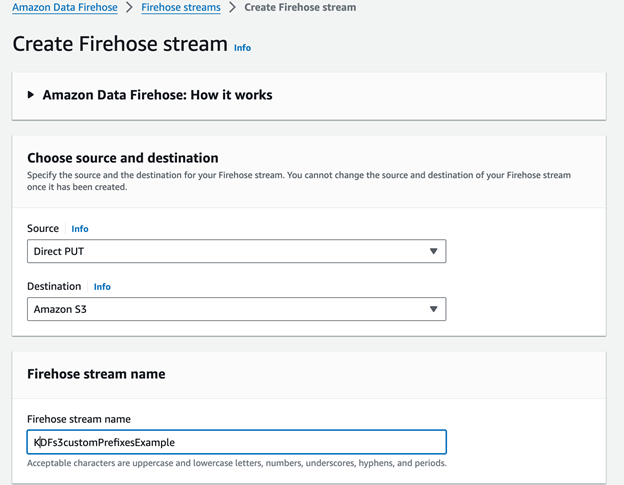This screenshot has height=485, width=624.
Task: Open Info link beside page title
Action: point(242,47)
